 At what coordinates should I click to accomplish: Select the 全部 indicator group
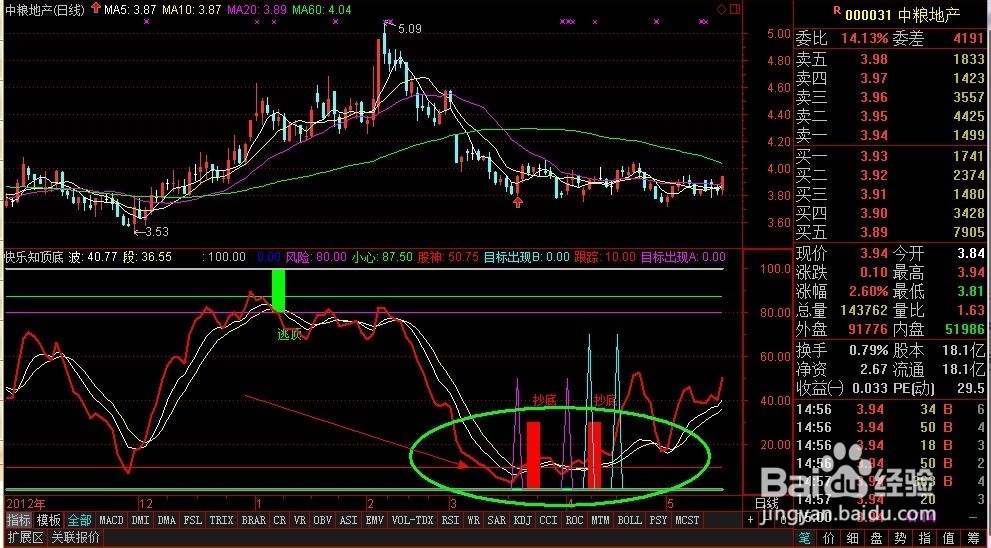tap(80, 520)
